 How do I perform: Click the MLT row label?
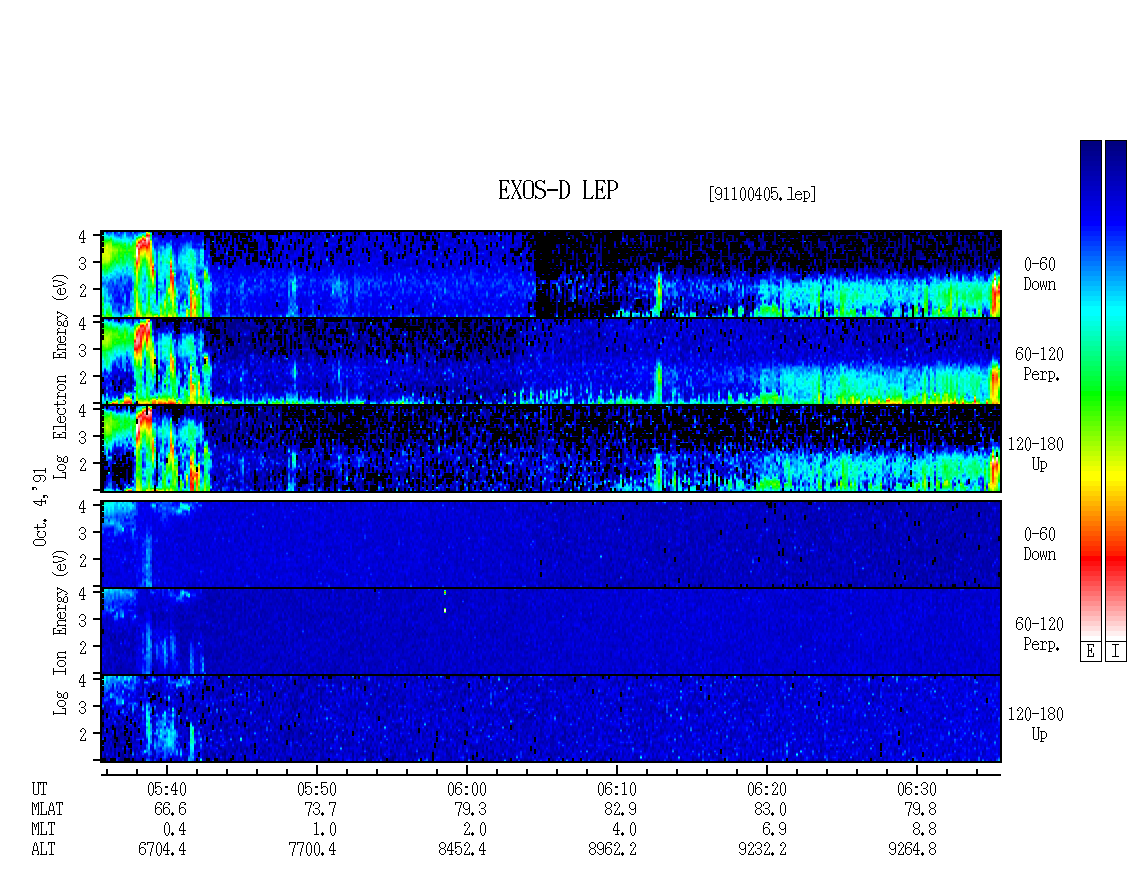[x=43, y=830]
